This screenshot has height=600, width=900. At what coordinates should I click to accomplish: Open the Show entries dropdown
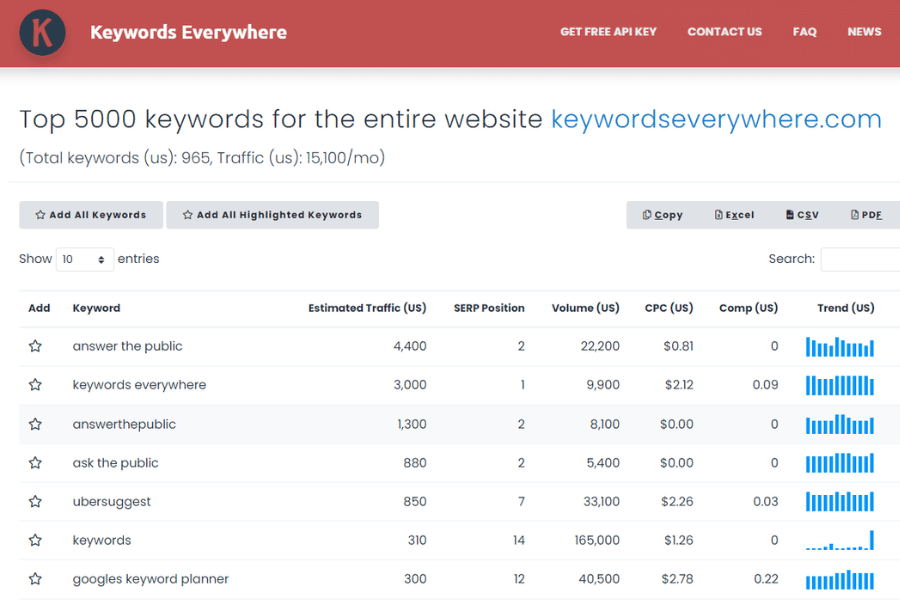click(85, 259)
